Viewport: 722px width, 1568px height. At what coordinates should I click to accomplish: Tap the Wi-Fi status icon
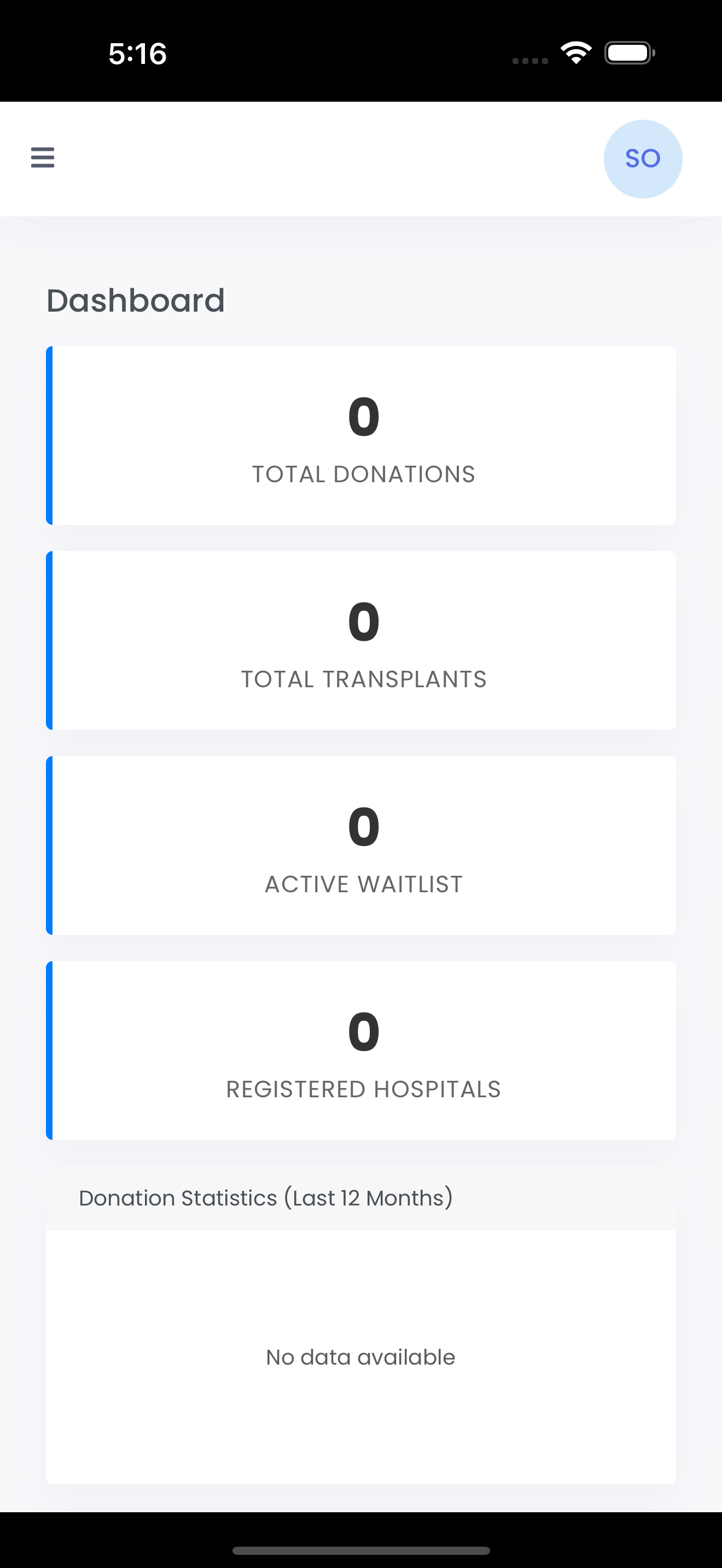point(576,53)
